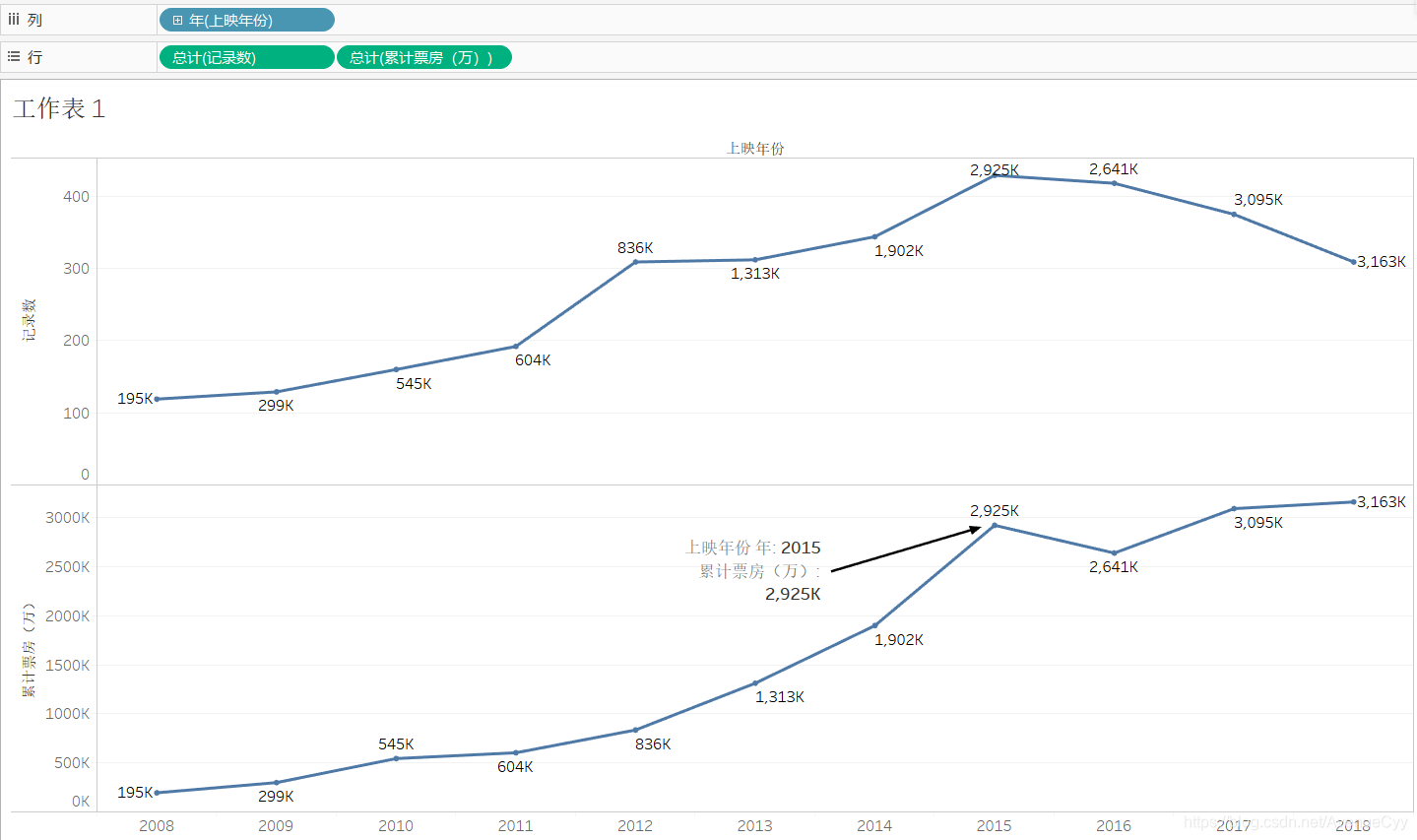Select the 836K label in 累计票房 chart
The width and height of the screenshot is (1417, 840).
click(653, 744)
